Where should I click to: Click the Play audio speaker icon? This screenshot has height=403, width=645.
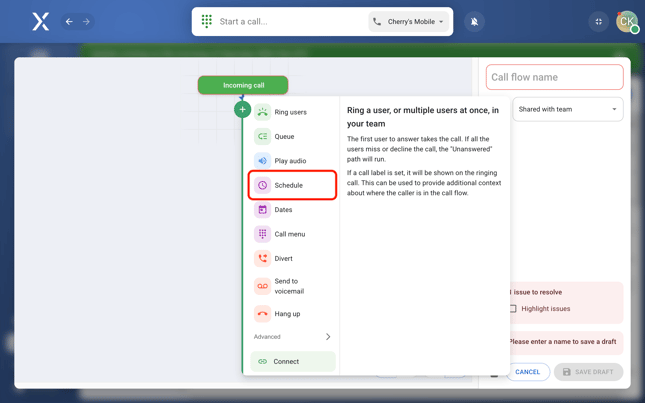click(262, 161)
